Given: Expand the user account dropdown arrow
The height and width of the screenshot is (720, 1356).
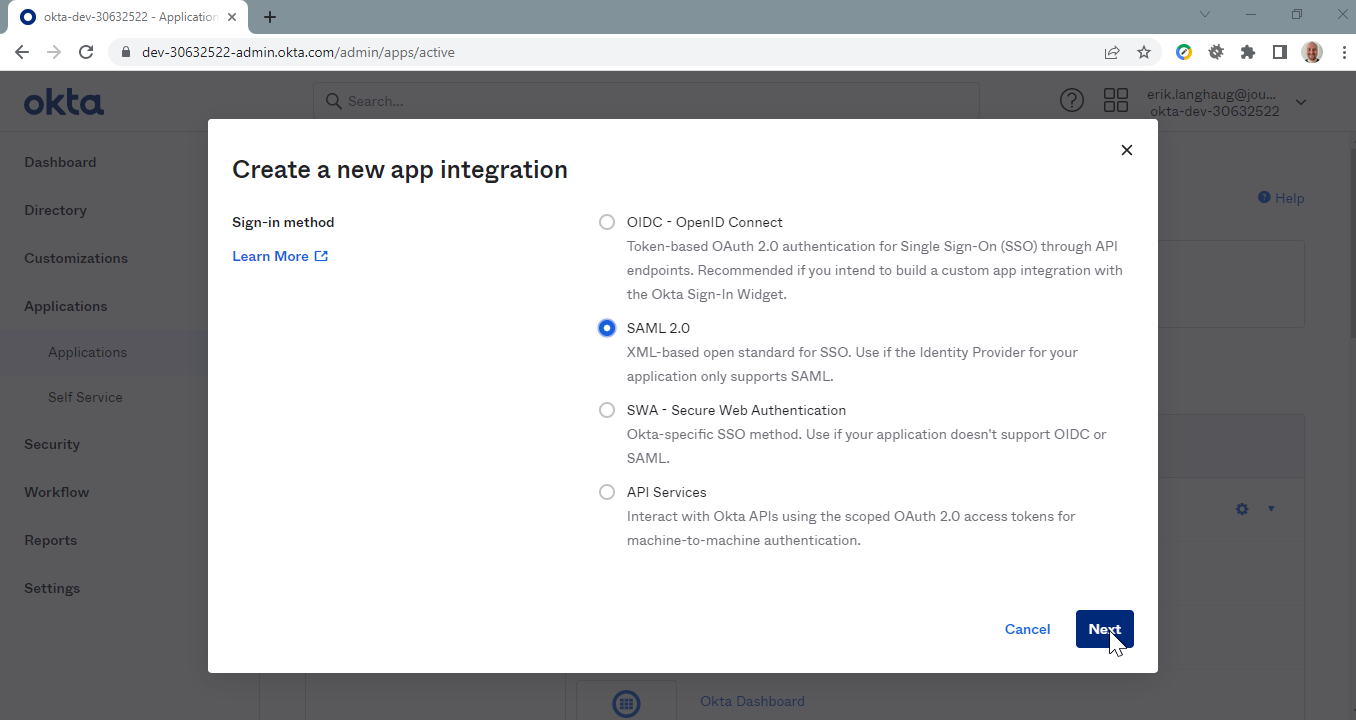Looking at the screenshot, I should (x=1301, y=102).
